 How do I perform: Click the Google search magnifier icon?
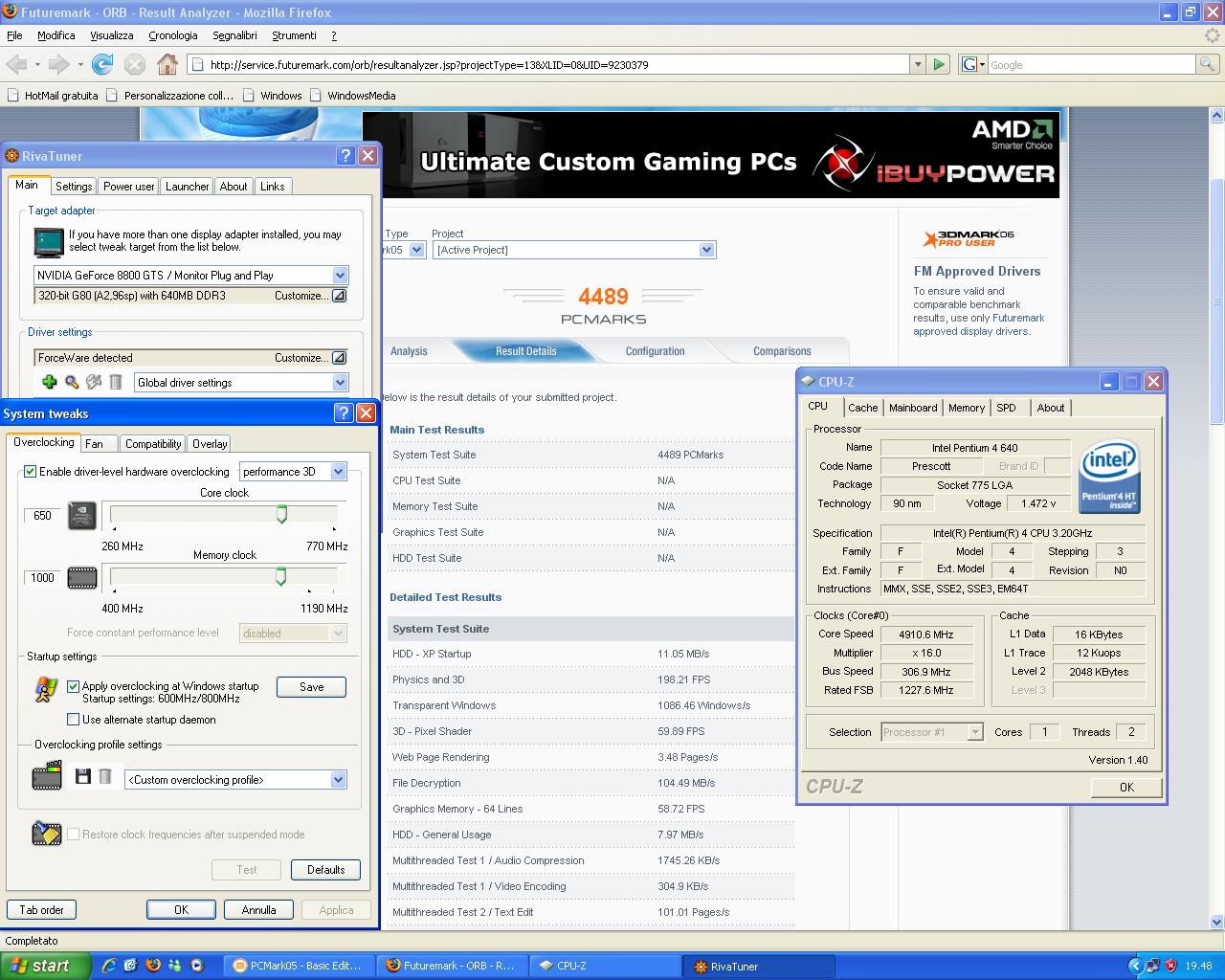[1209, 64]
